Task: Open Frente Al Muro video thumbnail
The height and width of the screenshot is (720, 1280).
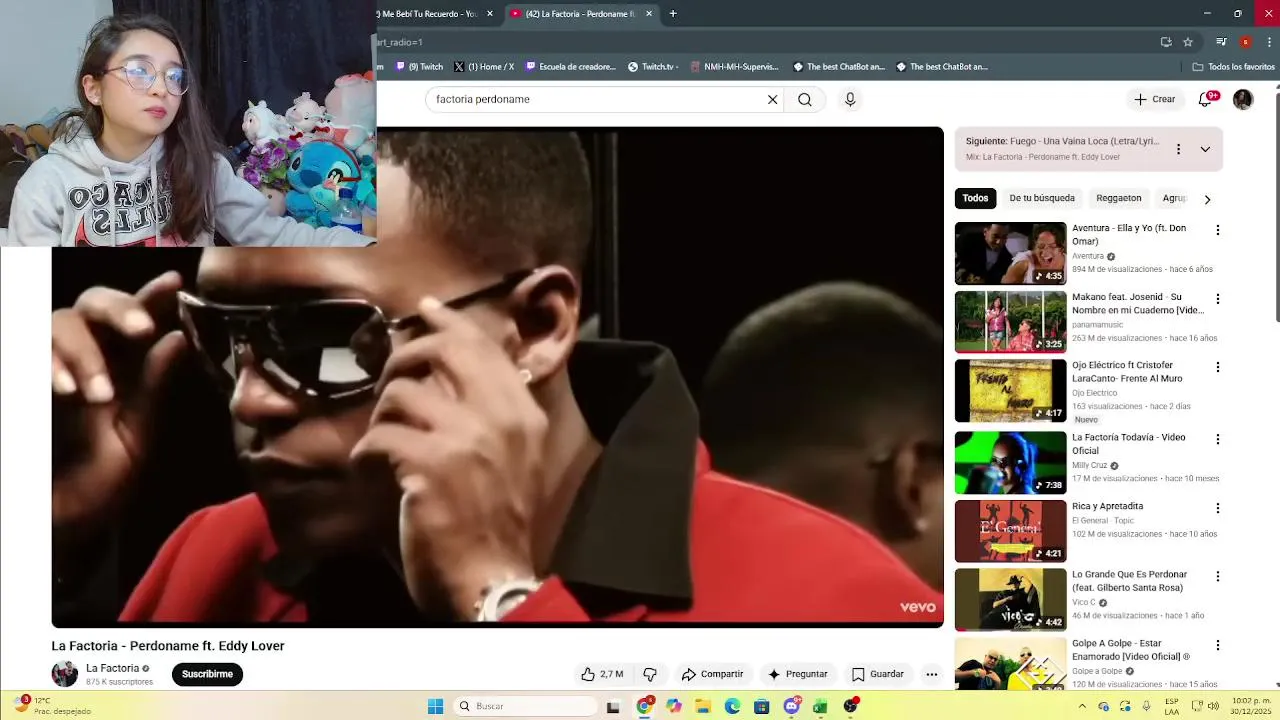Action: [1010, 391]
